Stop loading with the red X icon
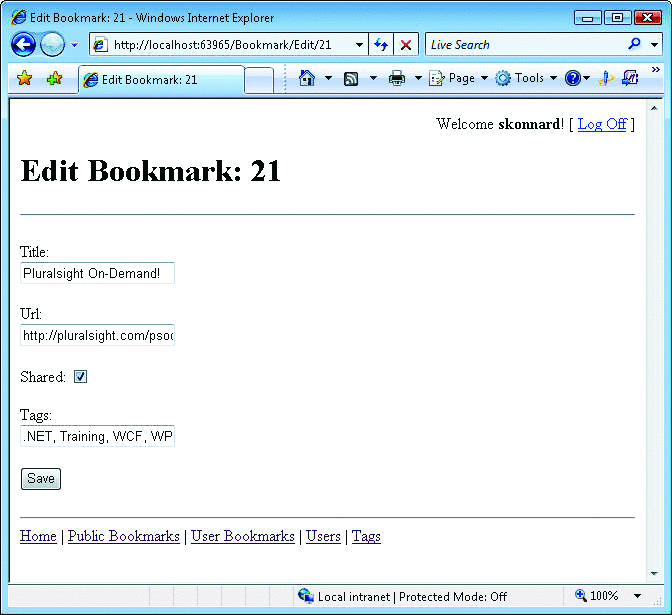This screenshot has width=672, height=615. (x=406, y=45)
